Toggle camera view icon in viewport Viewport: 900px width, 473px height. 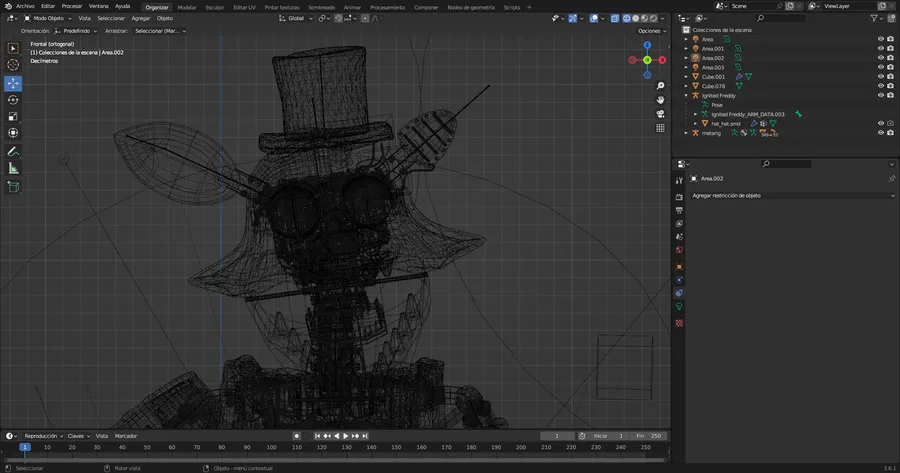661,114
